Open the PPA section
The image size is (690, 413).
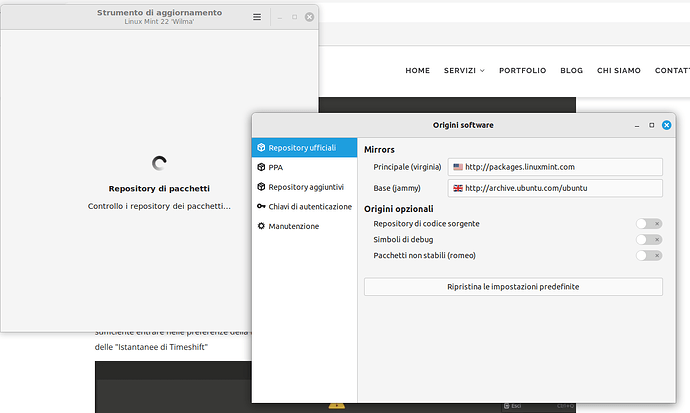coord(304,167)
